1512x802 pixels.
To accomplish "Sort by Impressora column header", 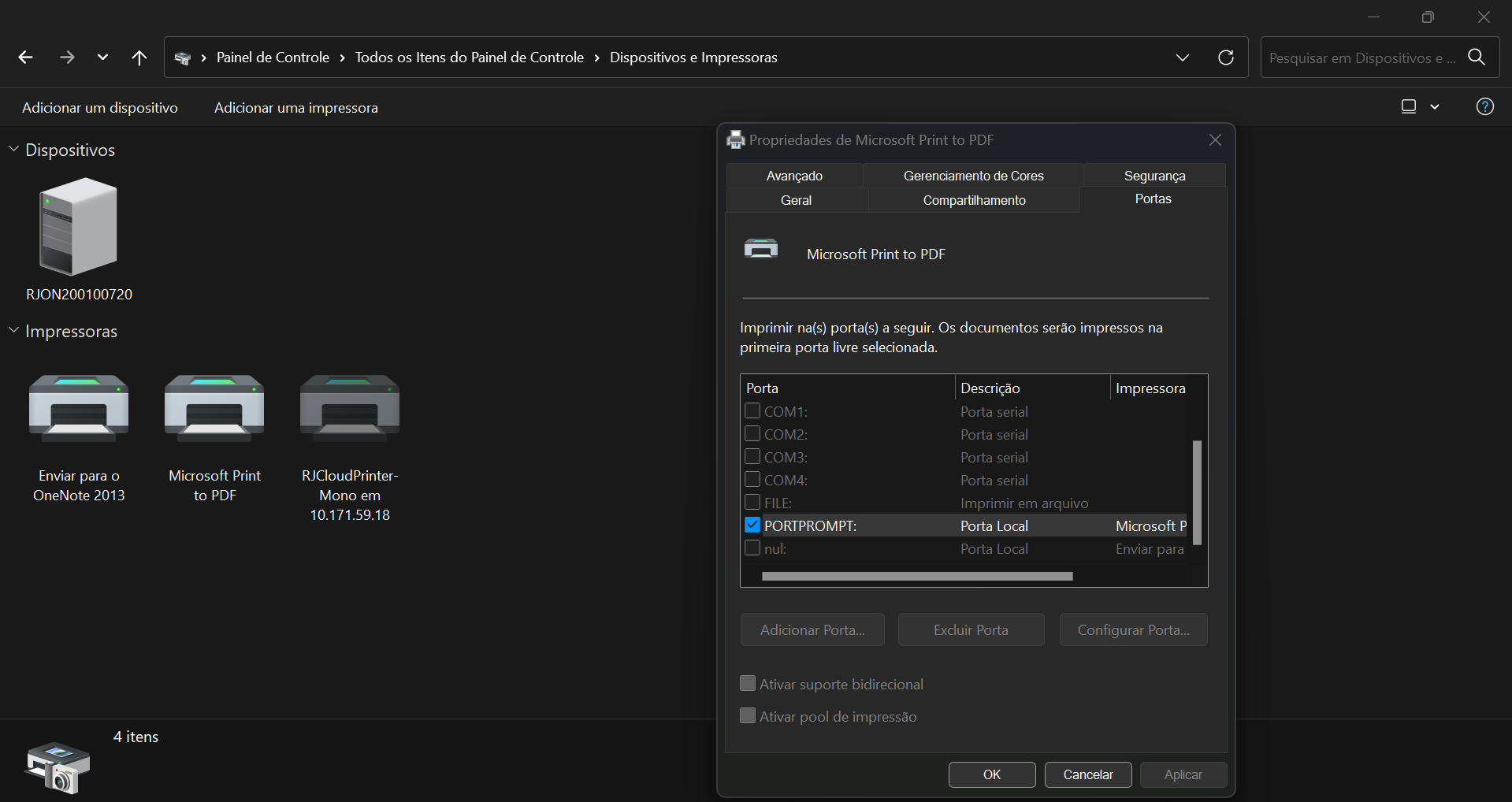I will (1150, 388).
